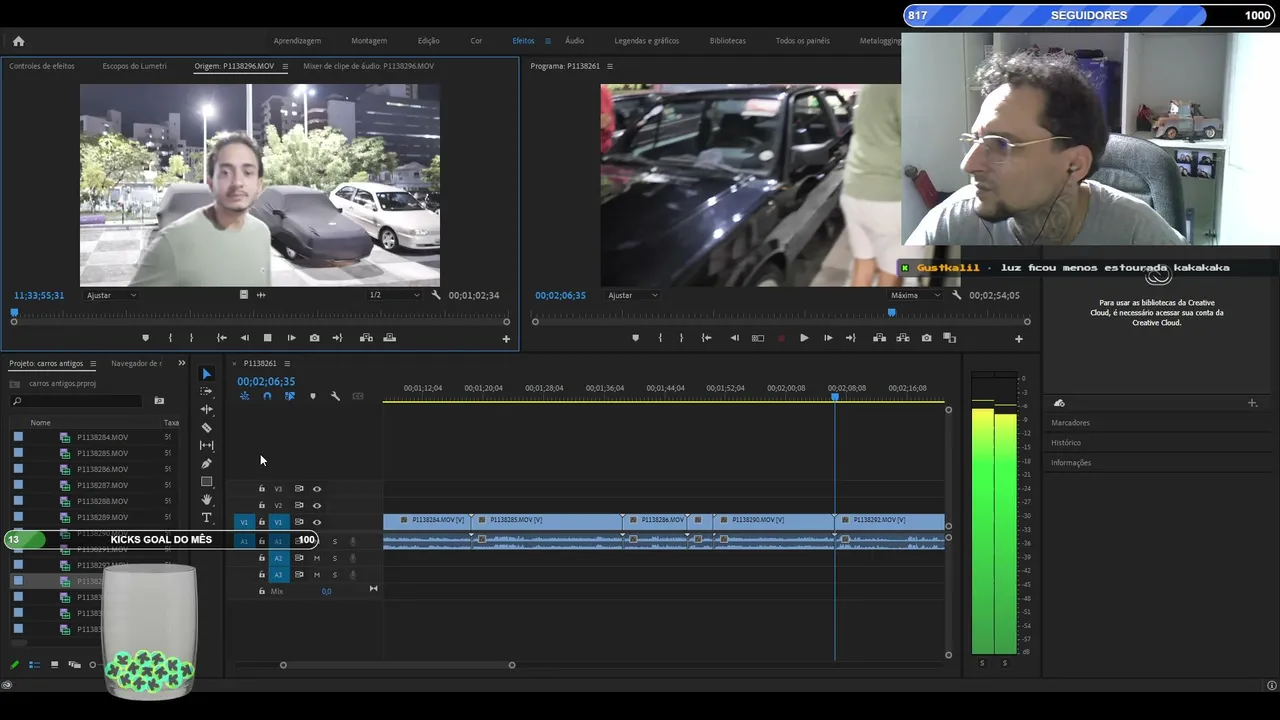Select P1138286.MOV in the project bin
Image resolution: width=1280 pixels, height=720 pixels.
[x=102, y=469]
